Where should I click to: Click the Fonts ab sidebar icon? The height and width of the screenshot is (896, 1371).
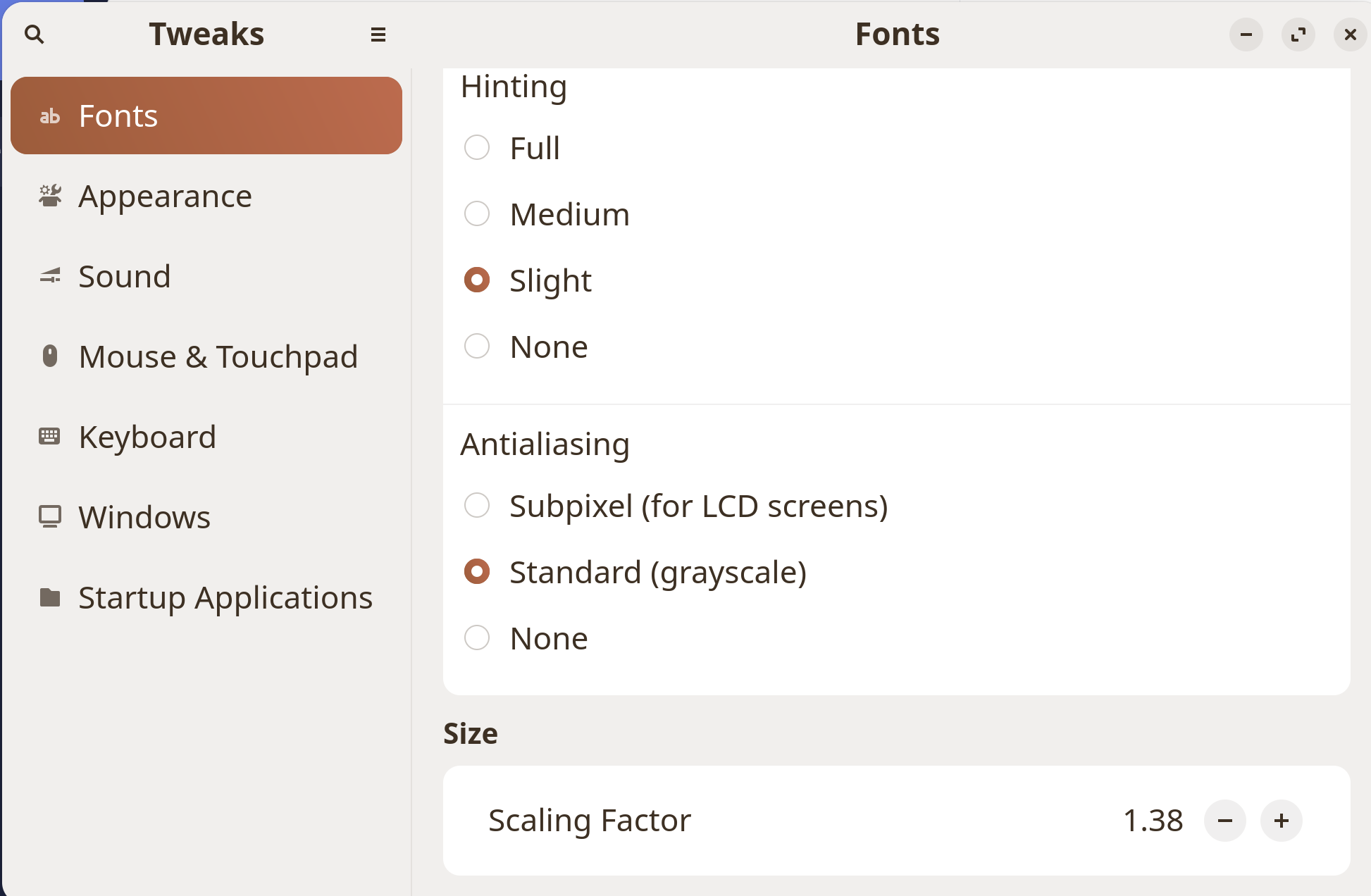[x=49, y=116]
